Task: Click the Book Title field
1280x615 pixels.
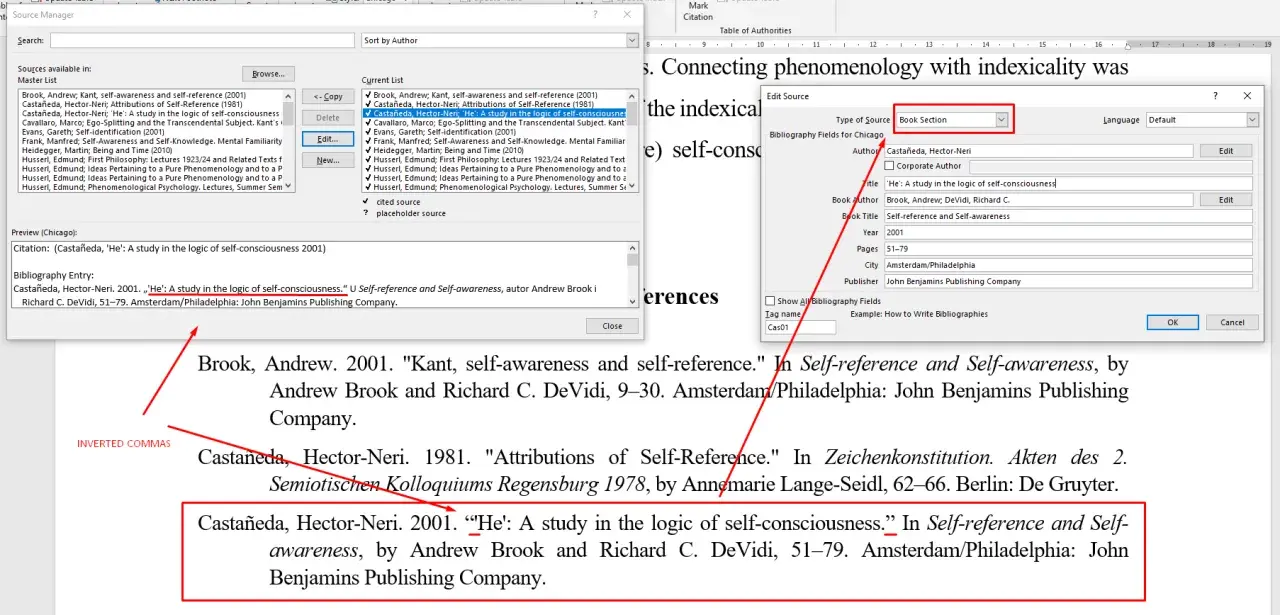Action: (1068, 216)
